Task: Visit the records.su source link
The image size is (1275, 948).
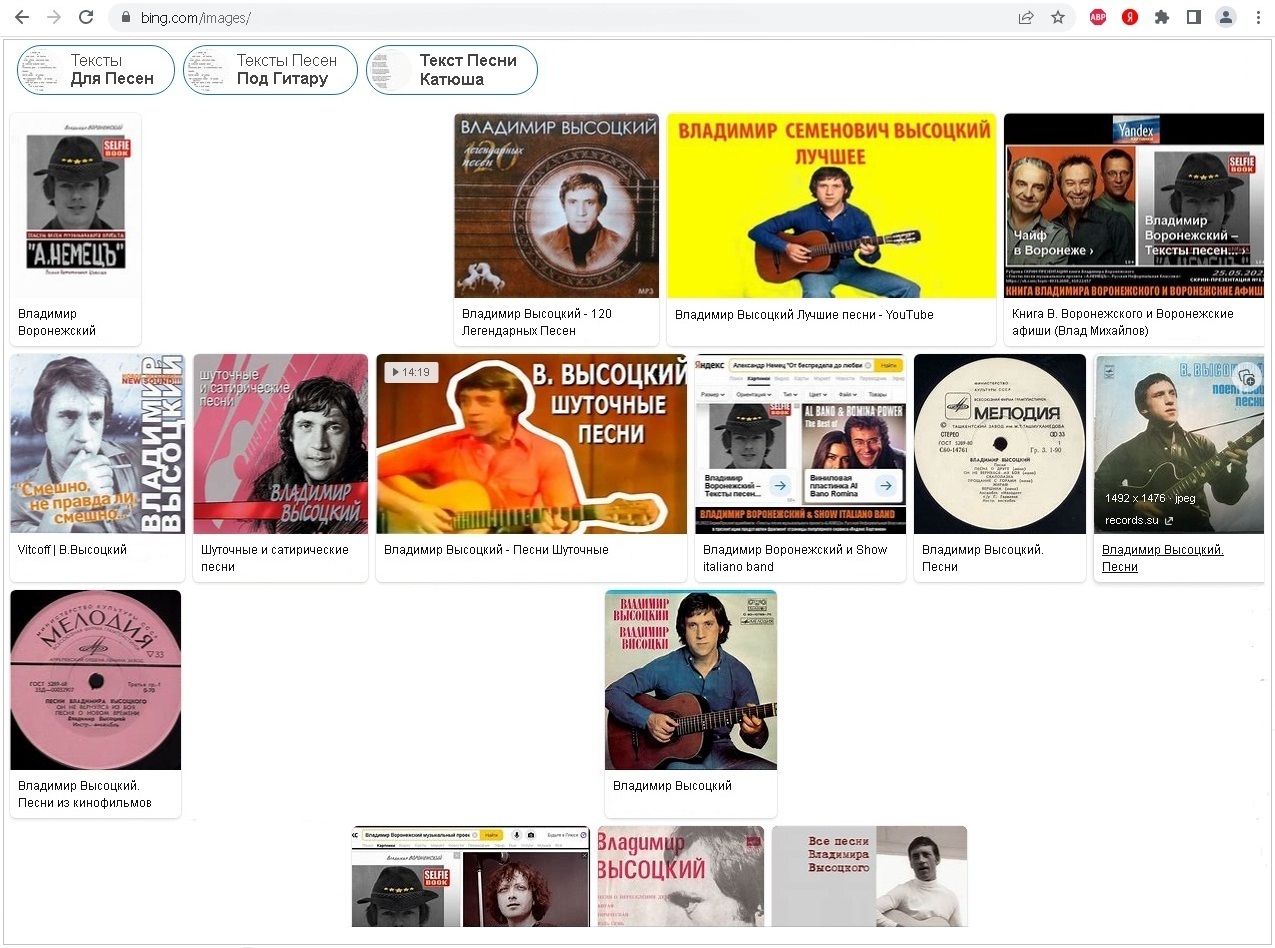Action: (x=1139, y=520)
